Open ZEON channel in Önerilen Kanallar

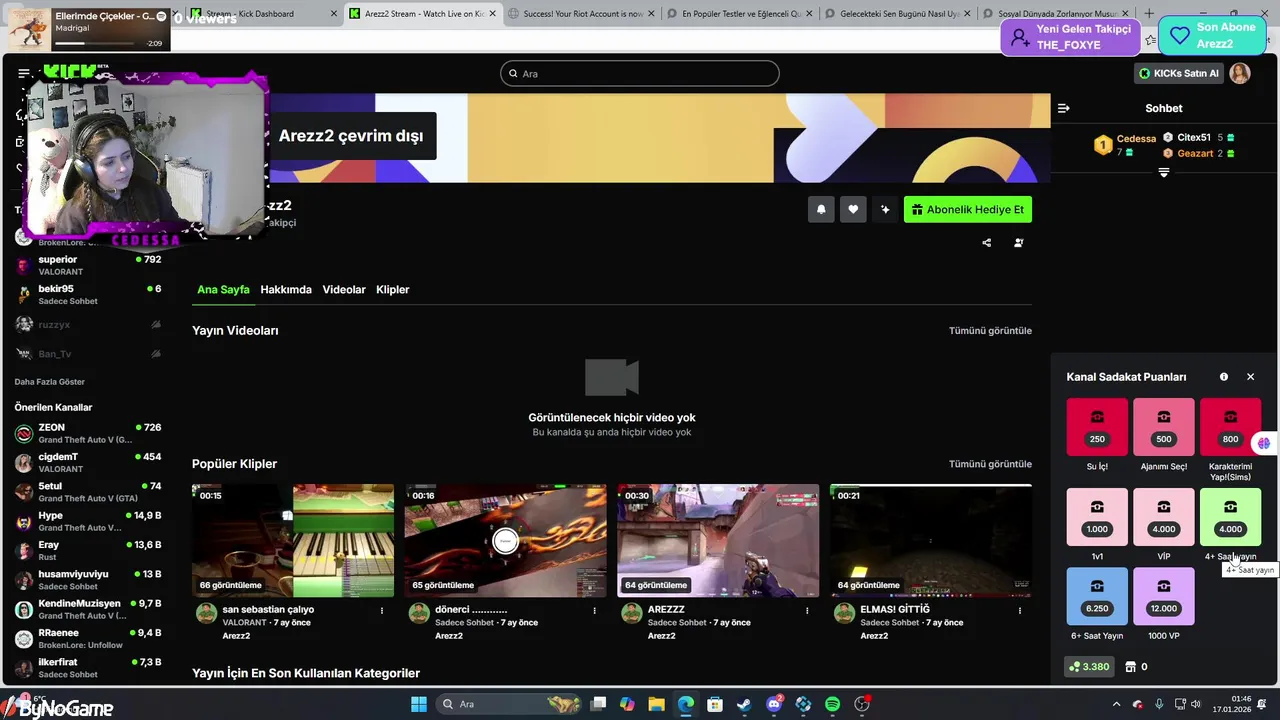pos(88,433)
